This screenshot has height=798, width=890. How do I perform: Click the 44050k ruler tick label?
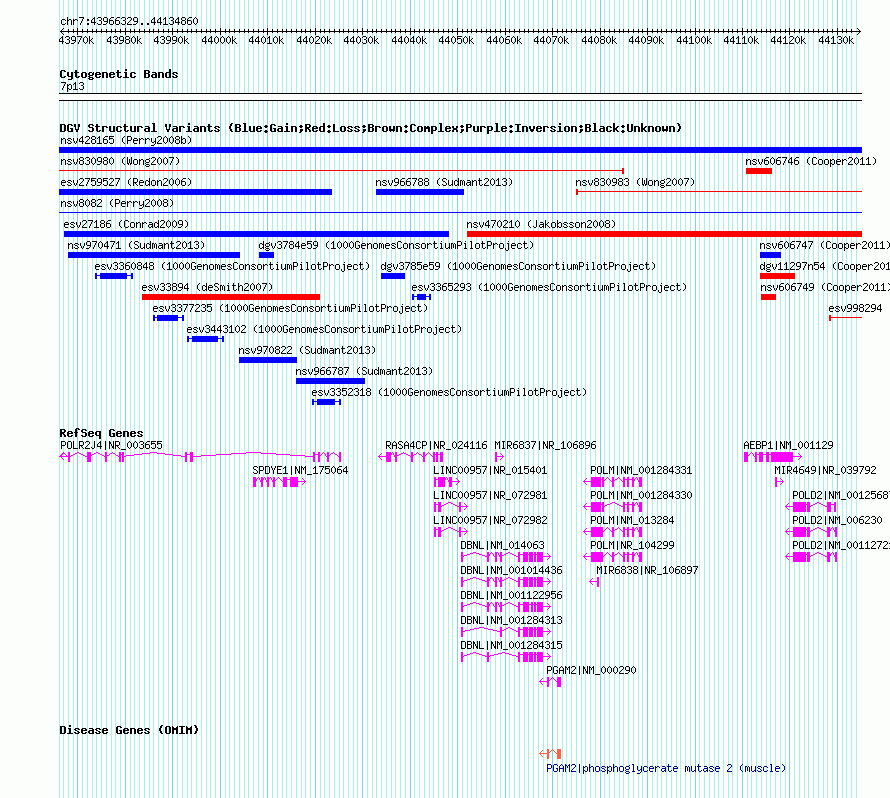[x=456, y=40]
